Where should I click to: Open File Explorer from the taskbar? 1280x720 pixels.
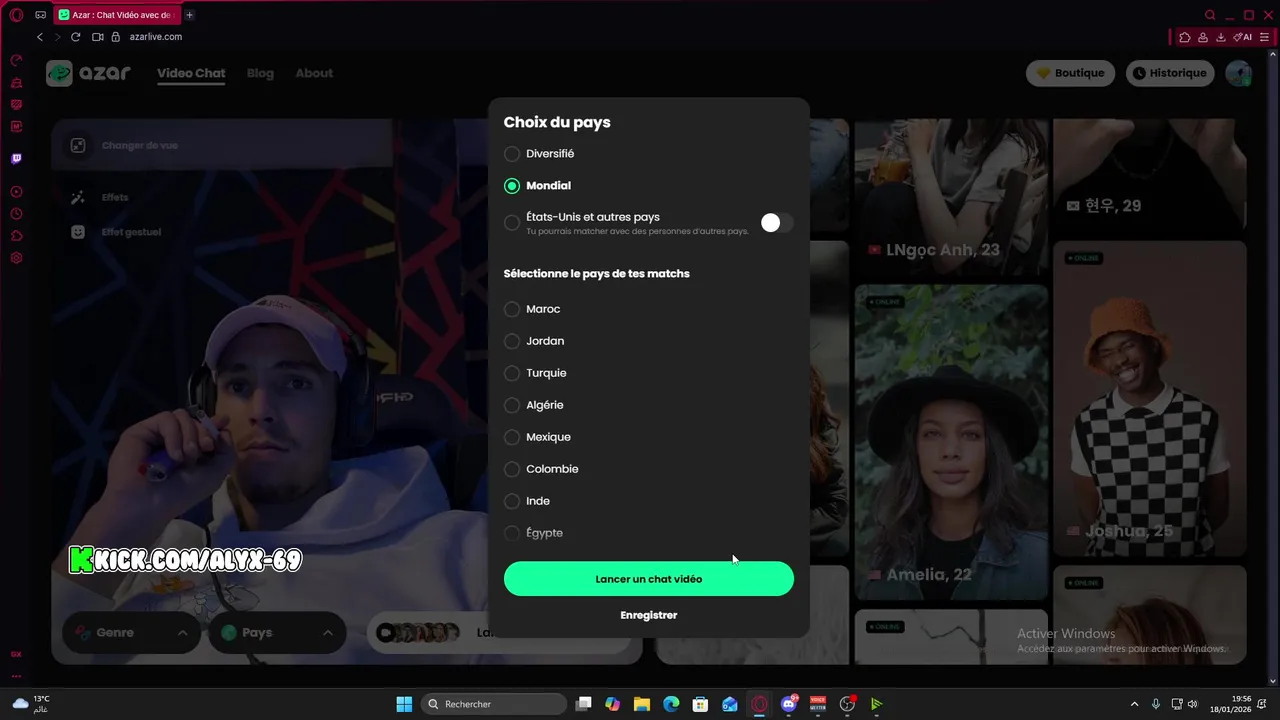pos(642,704)
